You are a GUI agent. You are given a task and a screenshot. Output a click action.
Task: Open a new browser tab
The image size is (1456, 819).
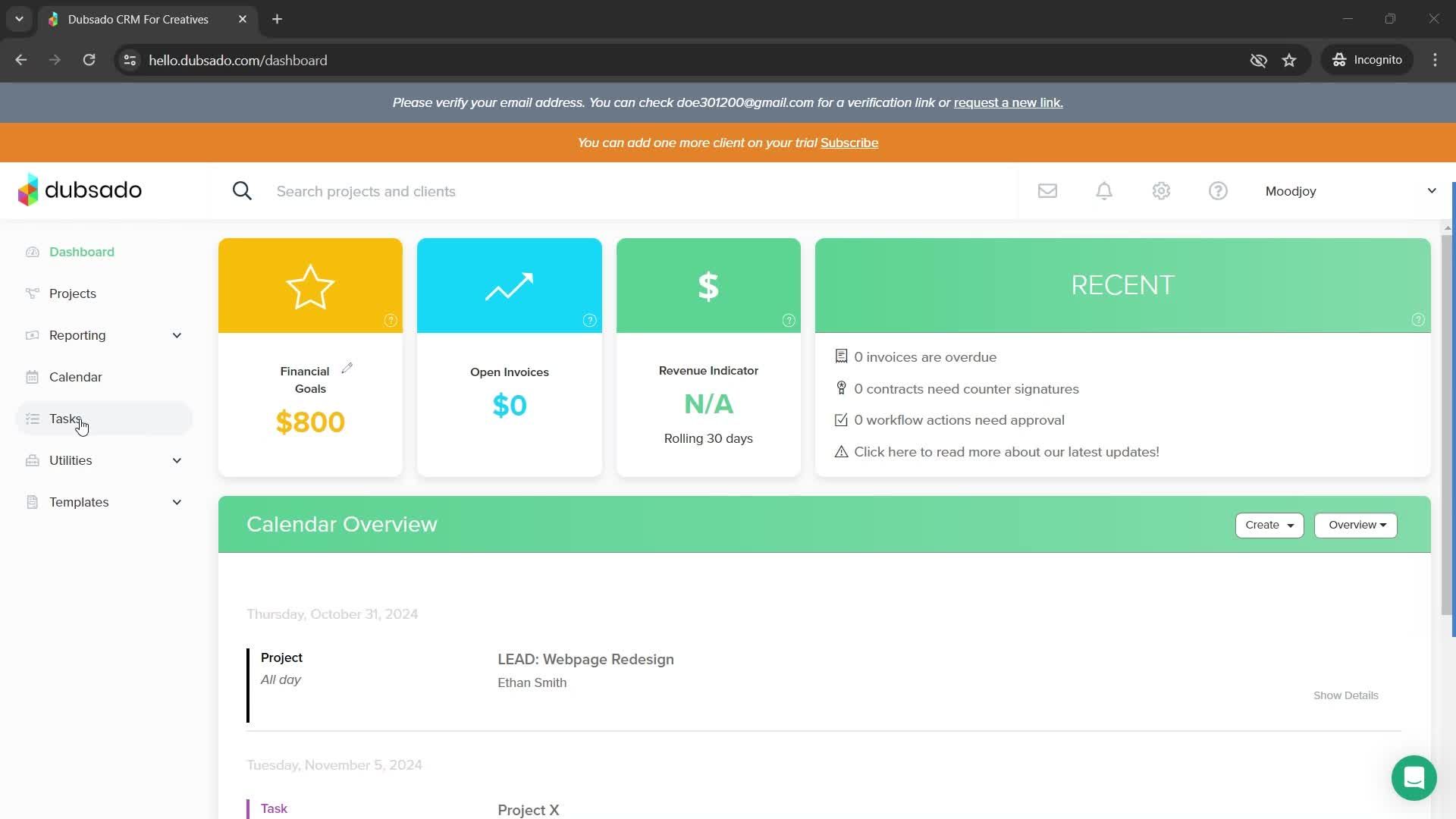(277, 19)
